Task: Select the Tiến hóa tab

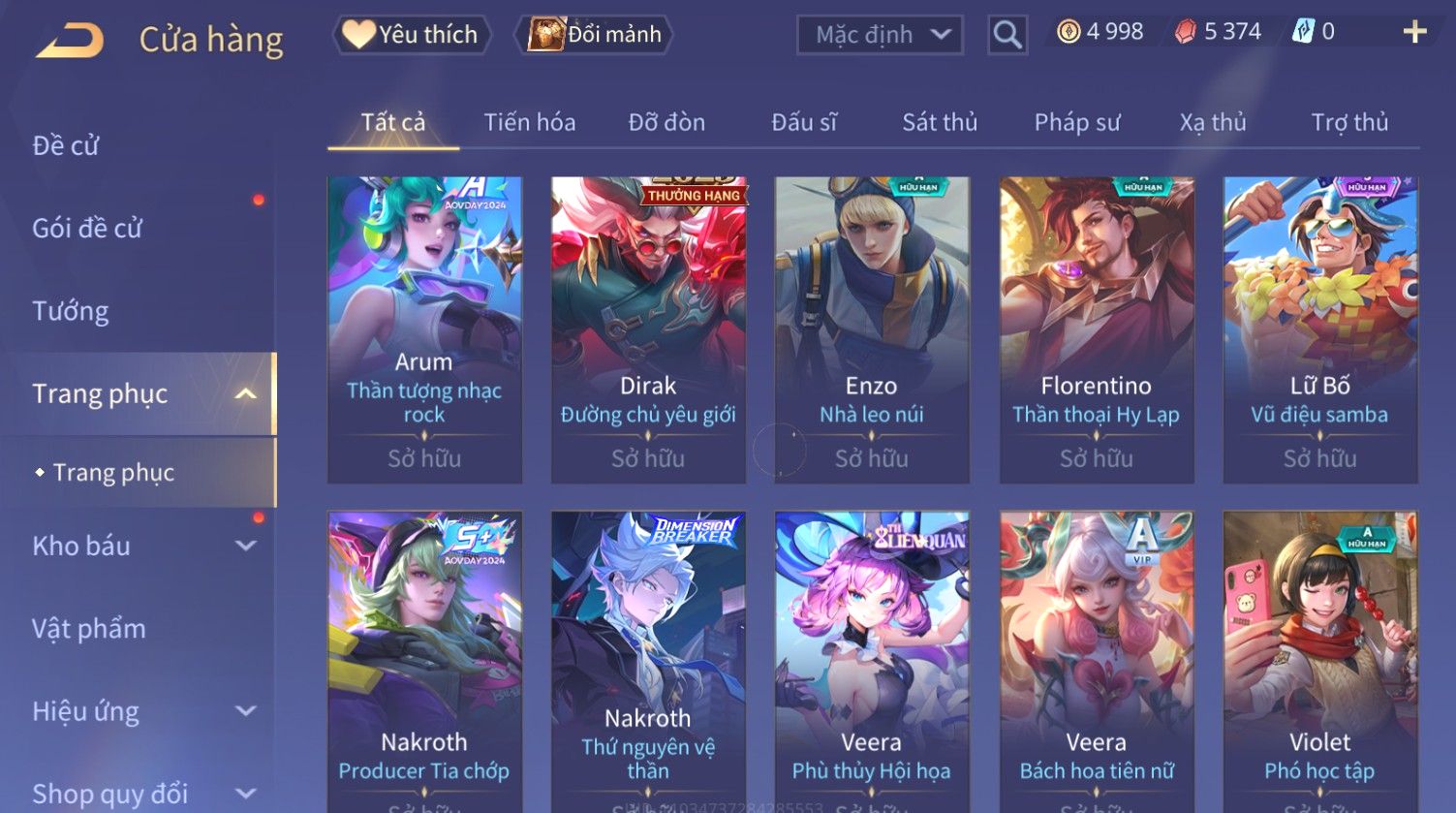Action: (x=530, y=122)
